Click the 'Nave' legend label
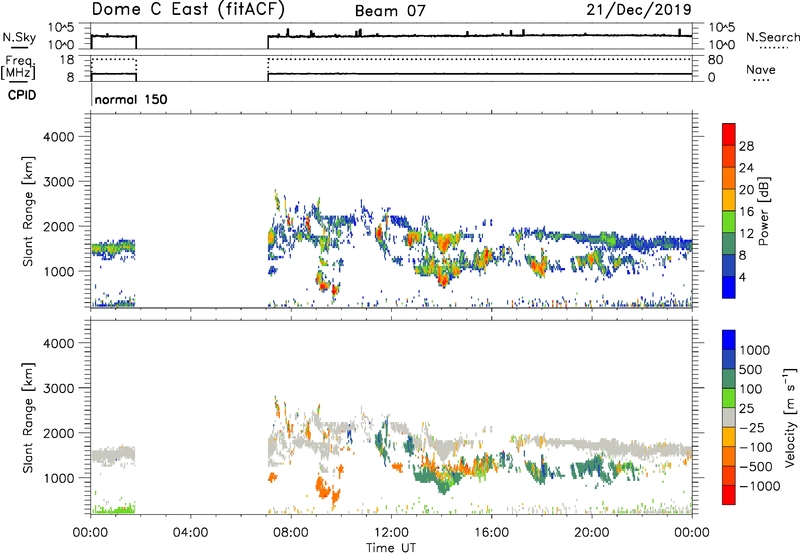 pos(761,69)
